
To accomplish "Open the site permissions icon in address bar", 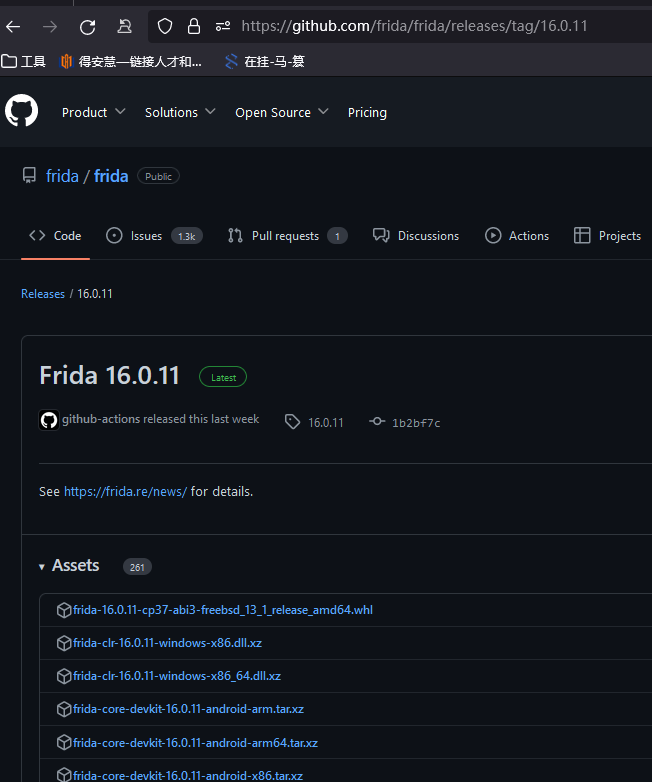I will click(223, 26).
